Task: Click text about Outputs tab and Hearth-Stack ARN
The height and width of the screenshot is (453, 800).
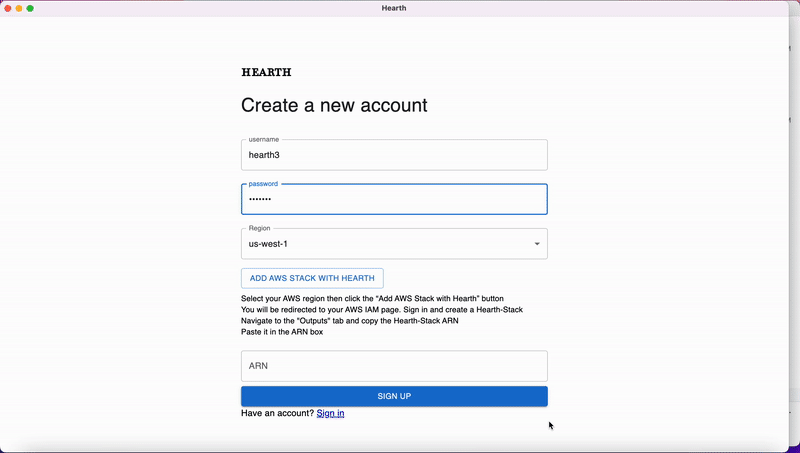Action: coord(349,321)
